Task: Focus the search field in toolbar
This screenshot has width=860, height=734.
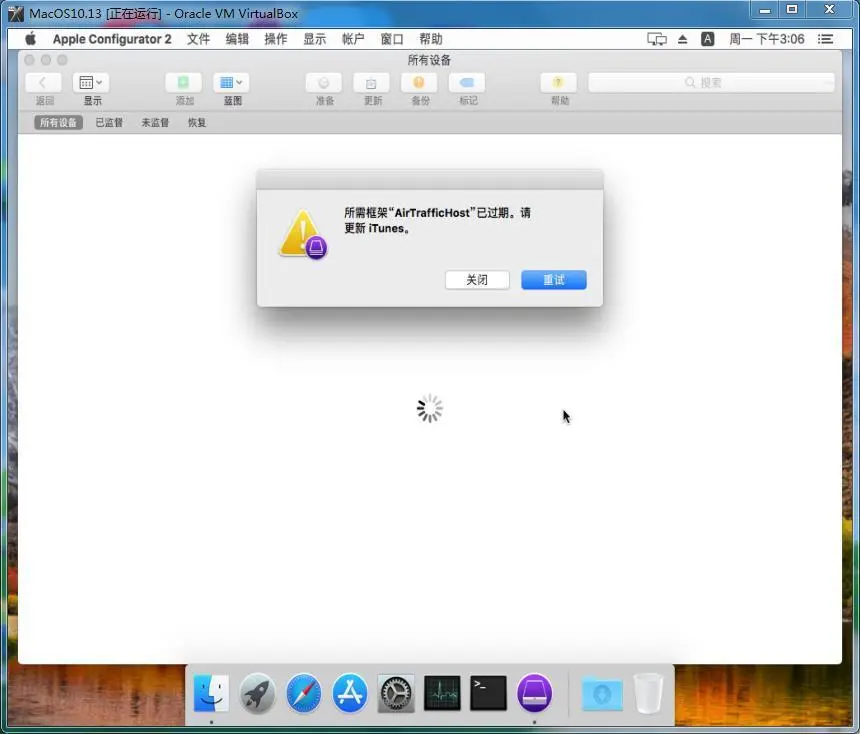Action: click(x=711, y=83)
